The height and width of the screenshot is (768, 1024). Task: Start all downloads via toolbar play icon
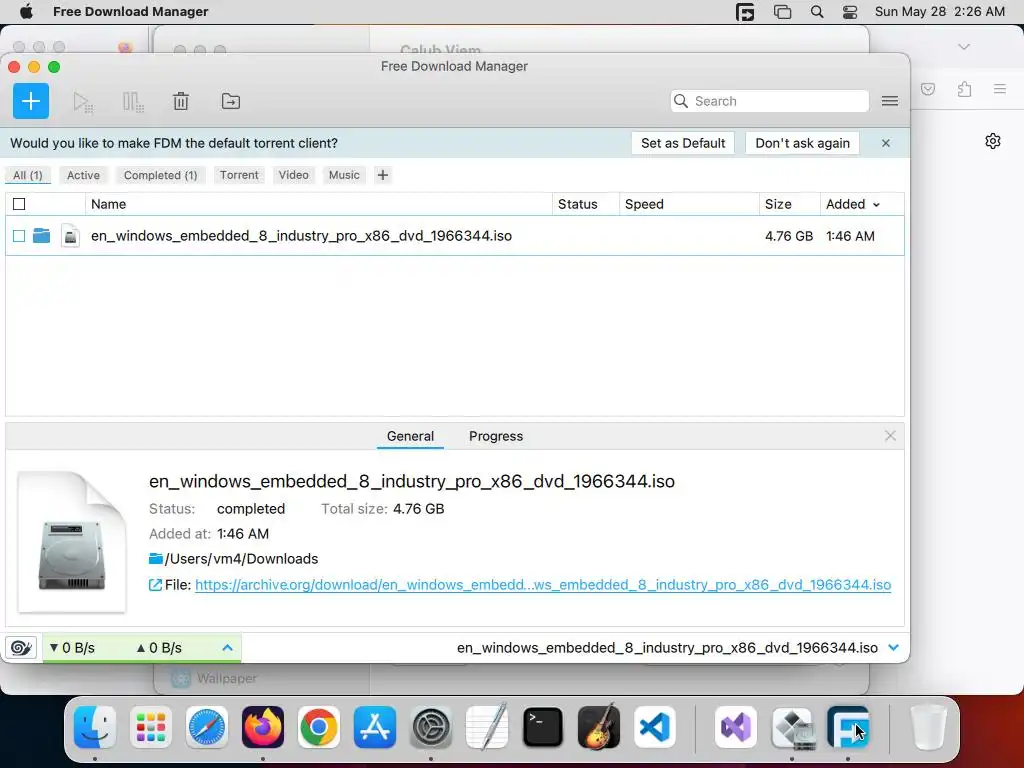(x=83, y=102)
